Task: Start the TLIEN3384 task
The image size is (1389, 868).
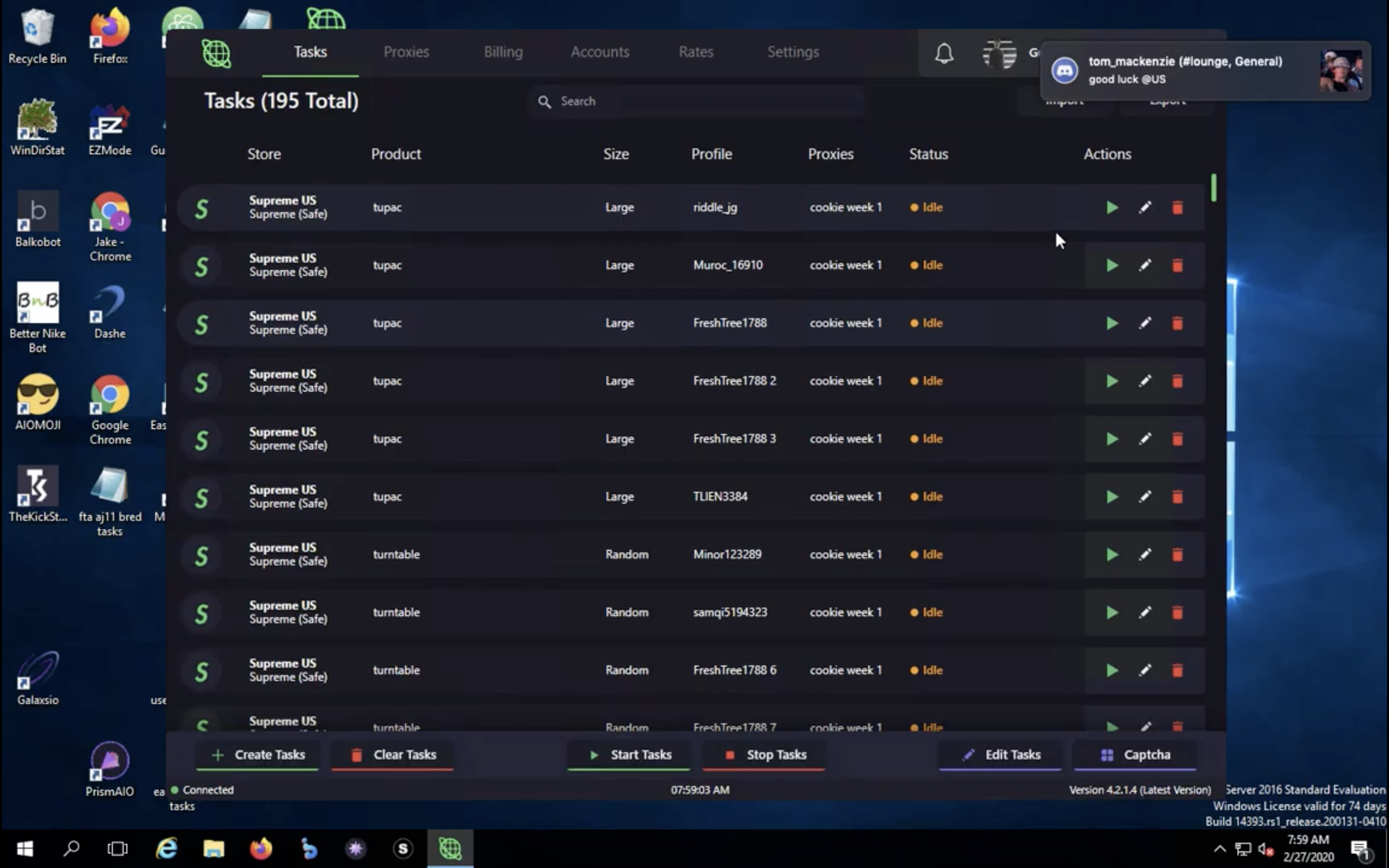Action: click(1112, 497)
